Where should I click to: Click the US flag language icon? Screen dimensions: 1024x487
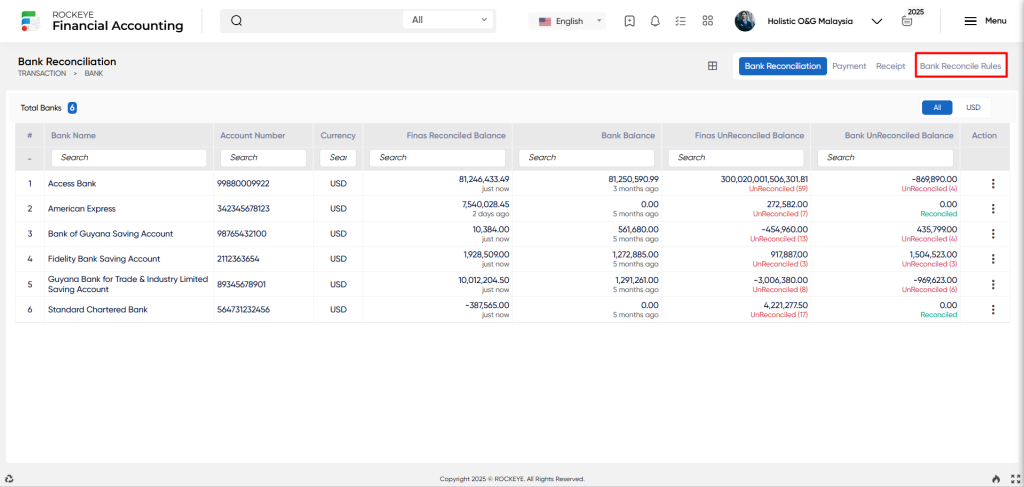pos(545,21)
